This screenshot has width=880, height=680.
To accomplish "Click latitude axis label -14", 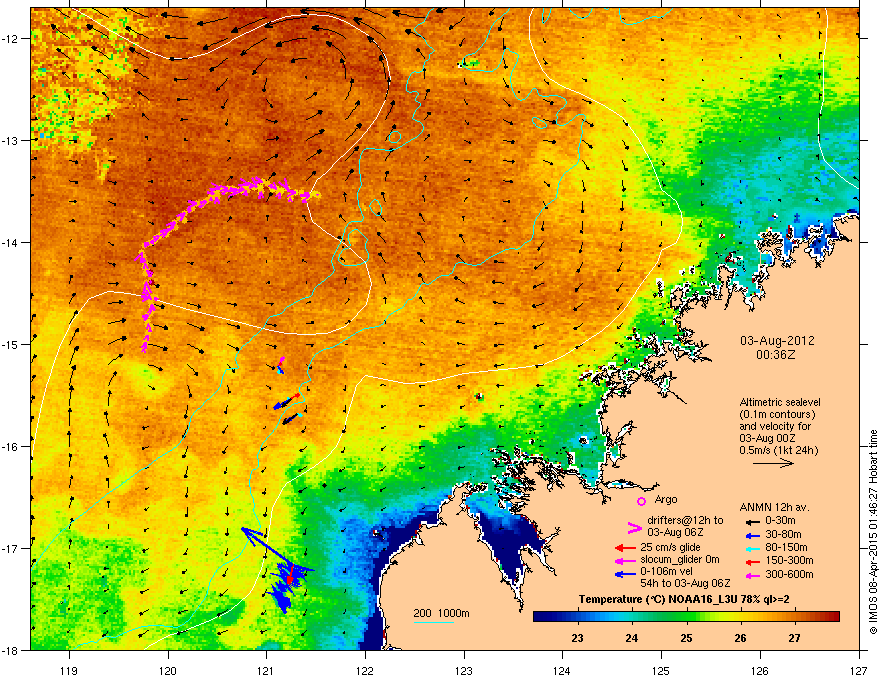I will (x=11, y=243).
